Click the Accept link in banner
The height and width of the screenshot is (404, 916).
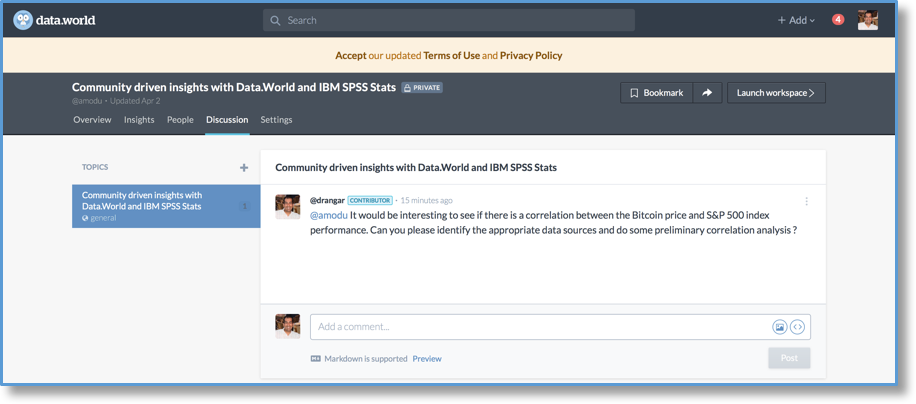click(x=351, y=56)
